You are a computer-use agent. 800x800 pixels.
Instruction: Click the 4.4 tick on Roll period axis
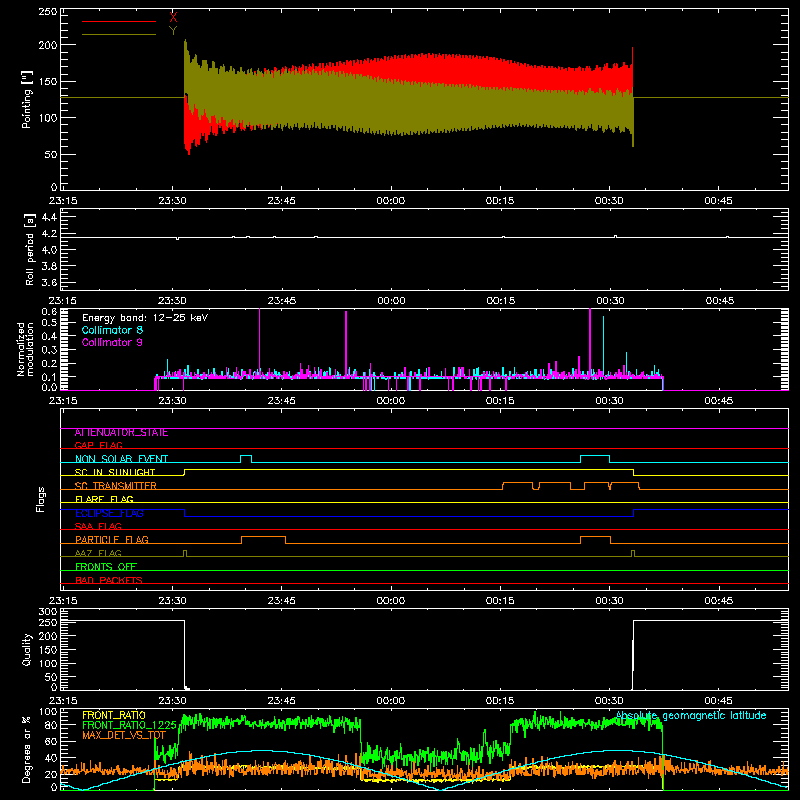pos(49,217)
